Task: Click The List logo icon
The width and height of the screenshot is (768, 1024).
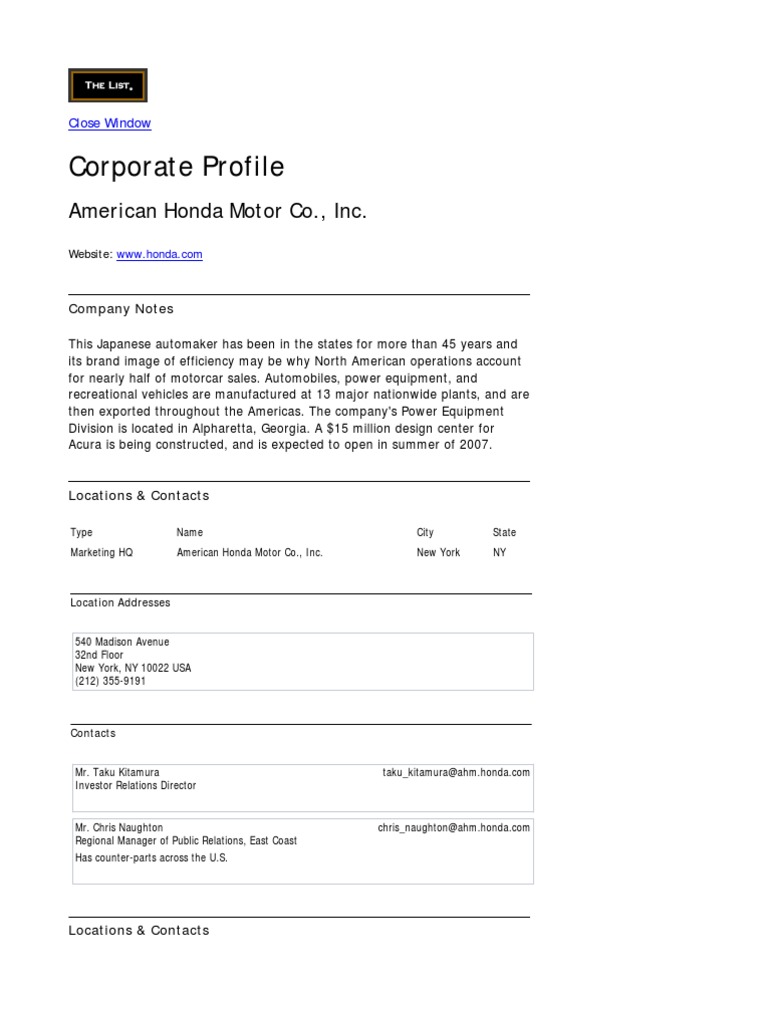Action: [107, 85]
